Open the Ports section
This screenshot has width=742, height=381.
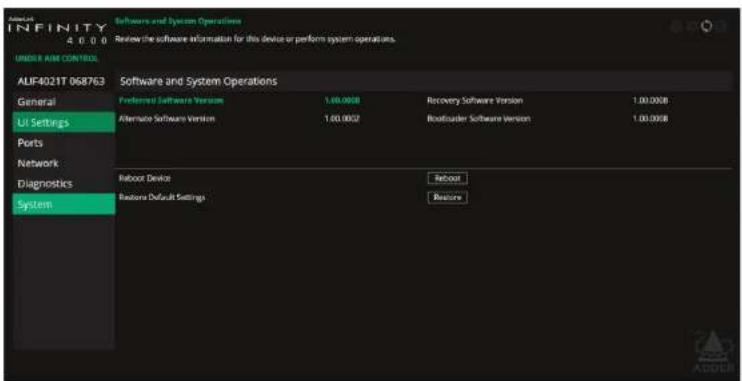[63, 143]
